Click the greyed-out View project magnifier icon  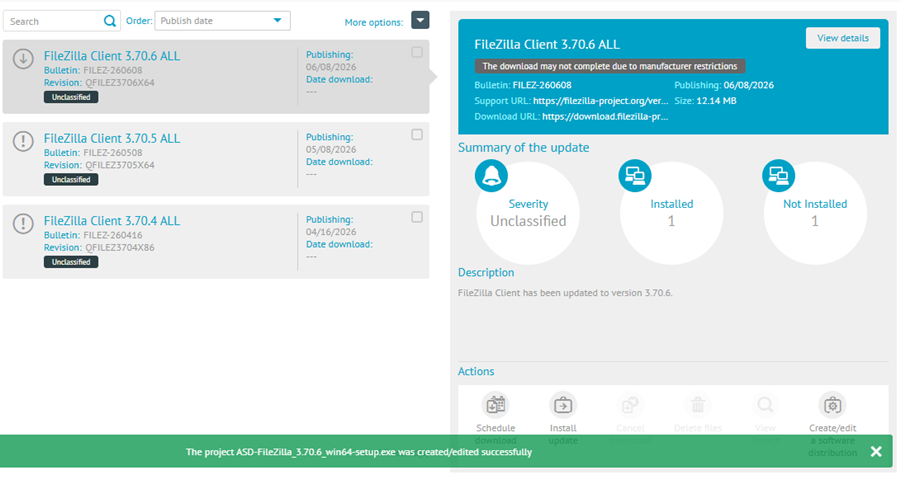[765, 405]
